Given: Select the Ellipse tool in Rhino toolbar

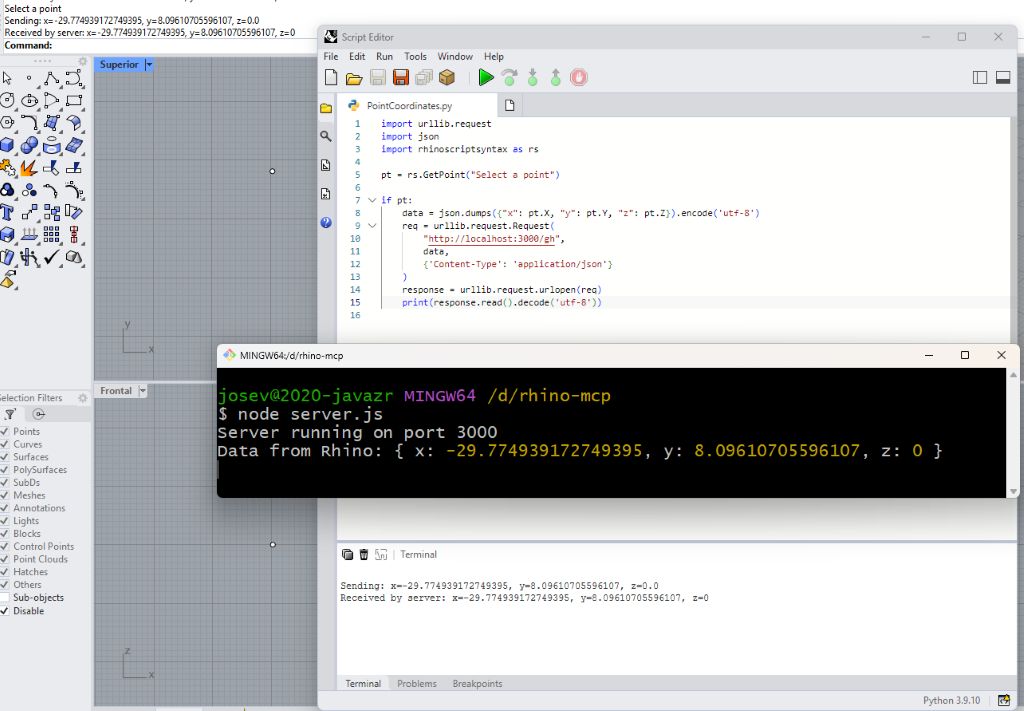Looking at the screenshot, I should (x=29, y=101).
